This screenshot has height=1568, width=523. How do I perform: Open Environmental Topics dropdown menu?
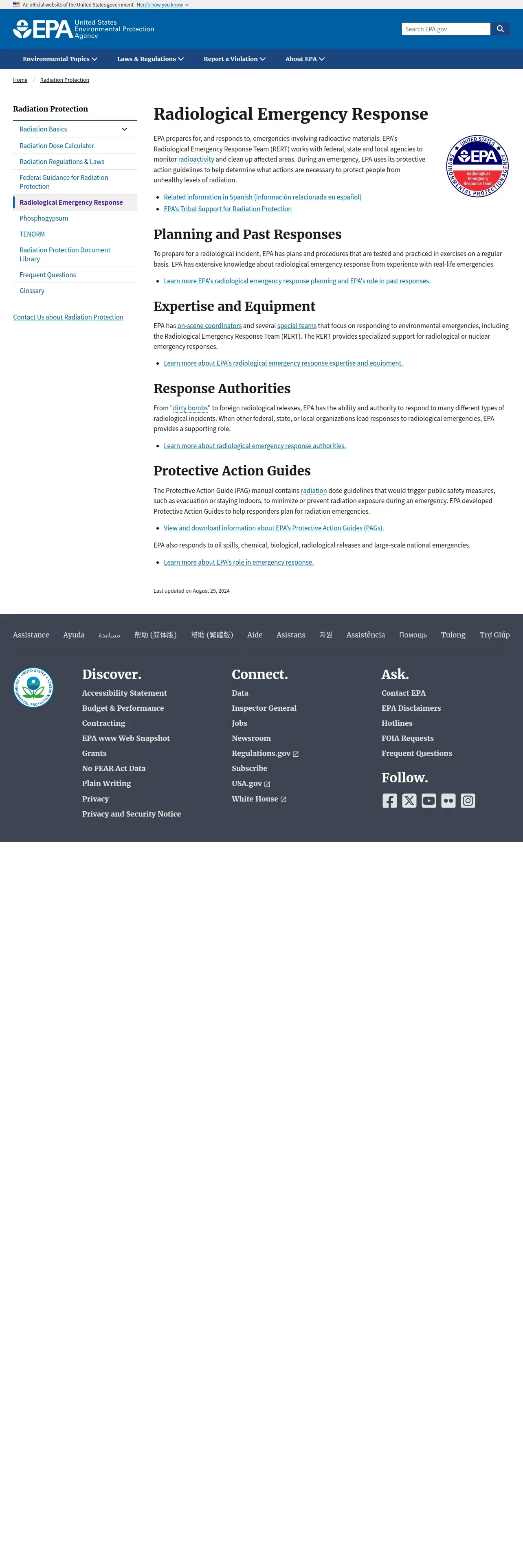coord(59,59)
